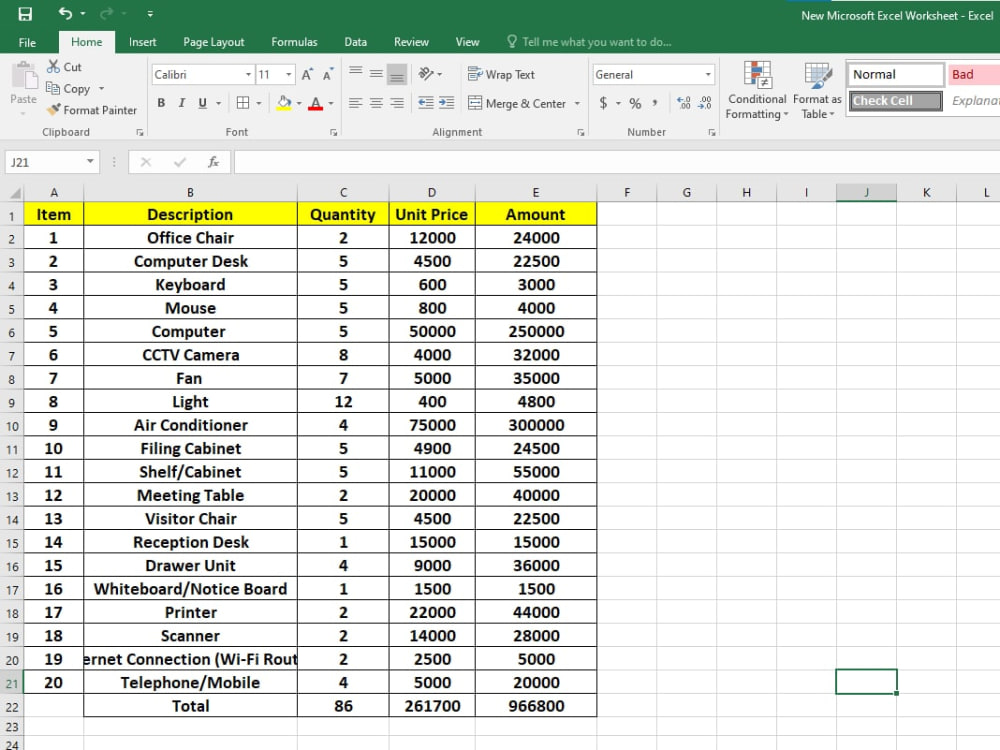Click Insert Function fx button
1000x750 pixels.
pos(214,162)
